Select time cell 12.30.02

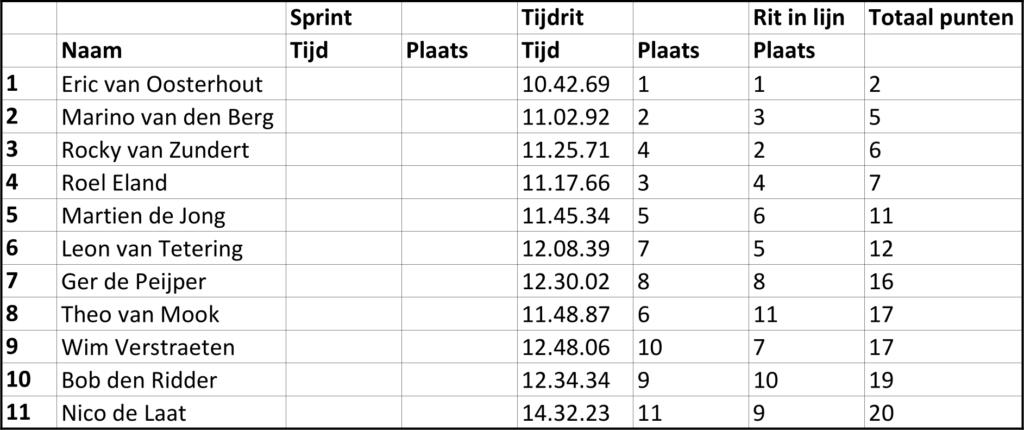click(x=566, y=281)
